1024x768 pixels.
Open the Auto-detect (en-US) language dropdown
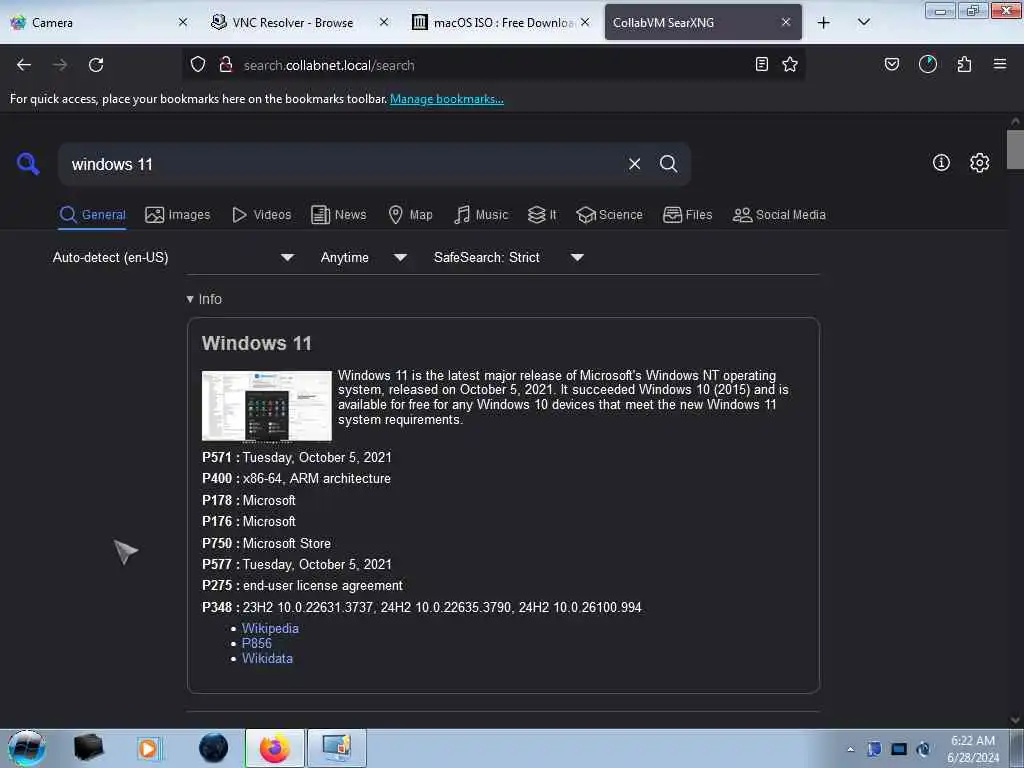pos(173,257)
